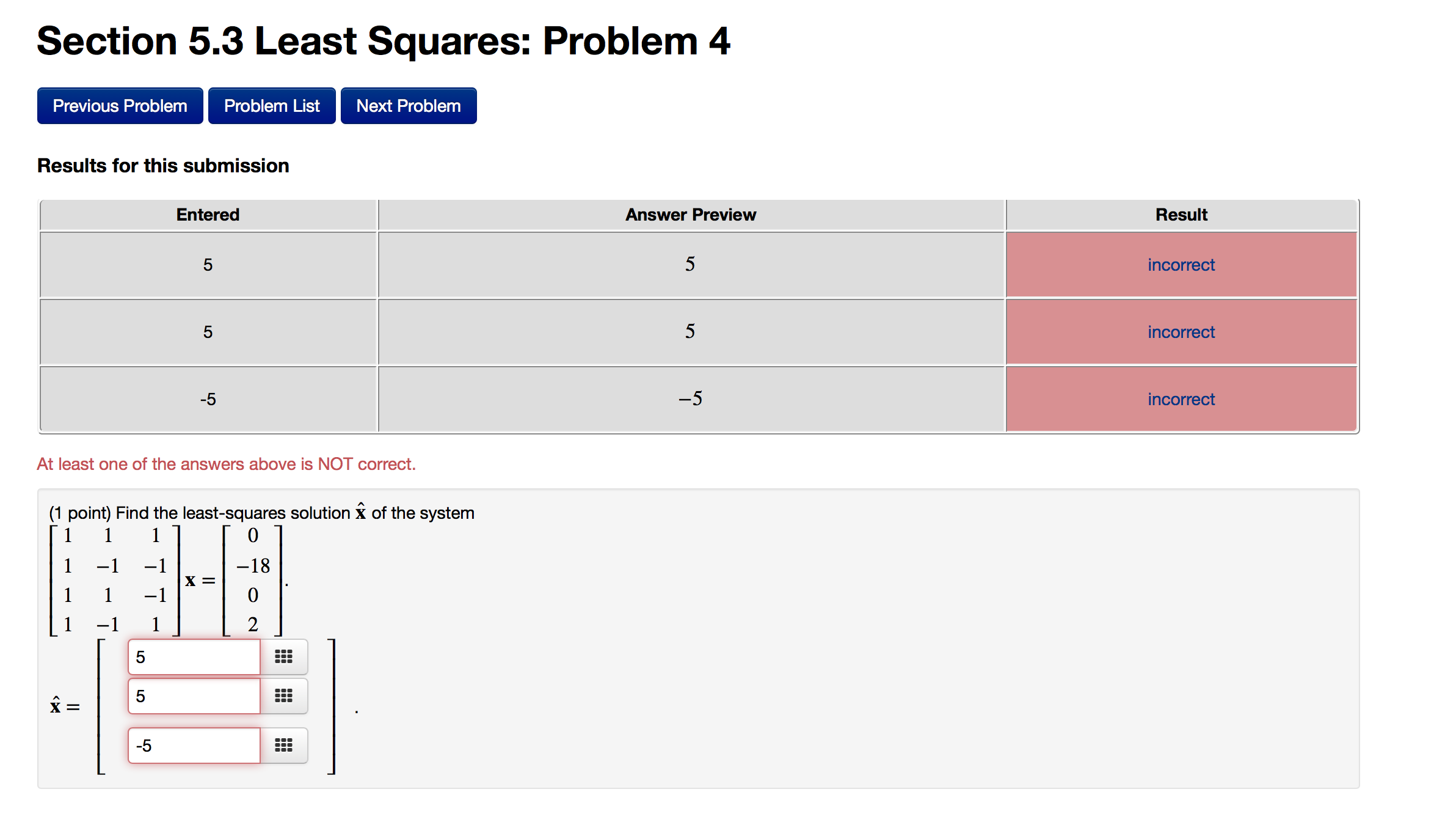The image size is (1456, 814).
Task: Click the 'Entered' column header
Action: coord(208,215)
